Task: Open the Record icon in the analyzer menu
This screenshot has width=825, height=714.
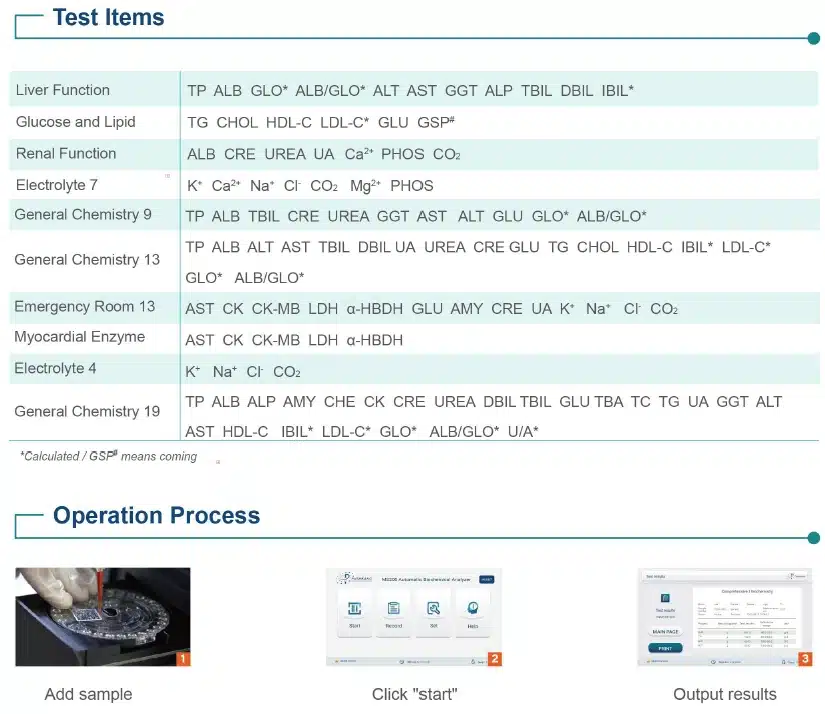Action: (393, 608)
